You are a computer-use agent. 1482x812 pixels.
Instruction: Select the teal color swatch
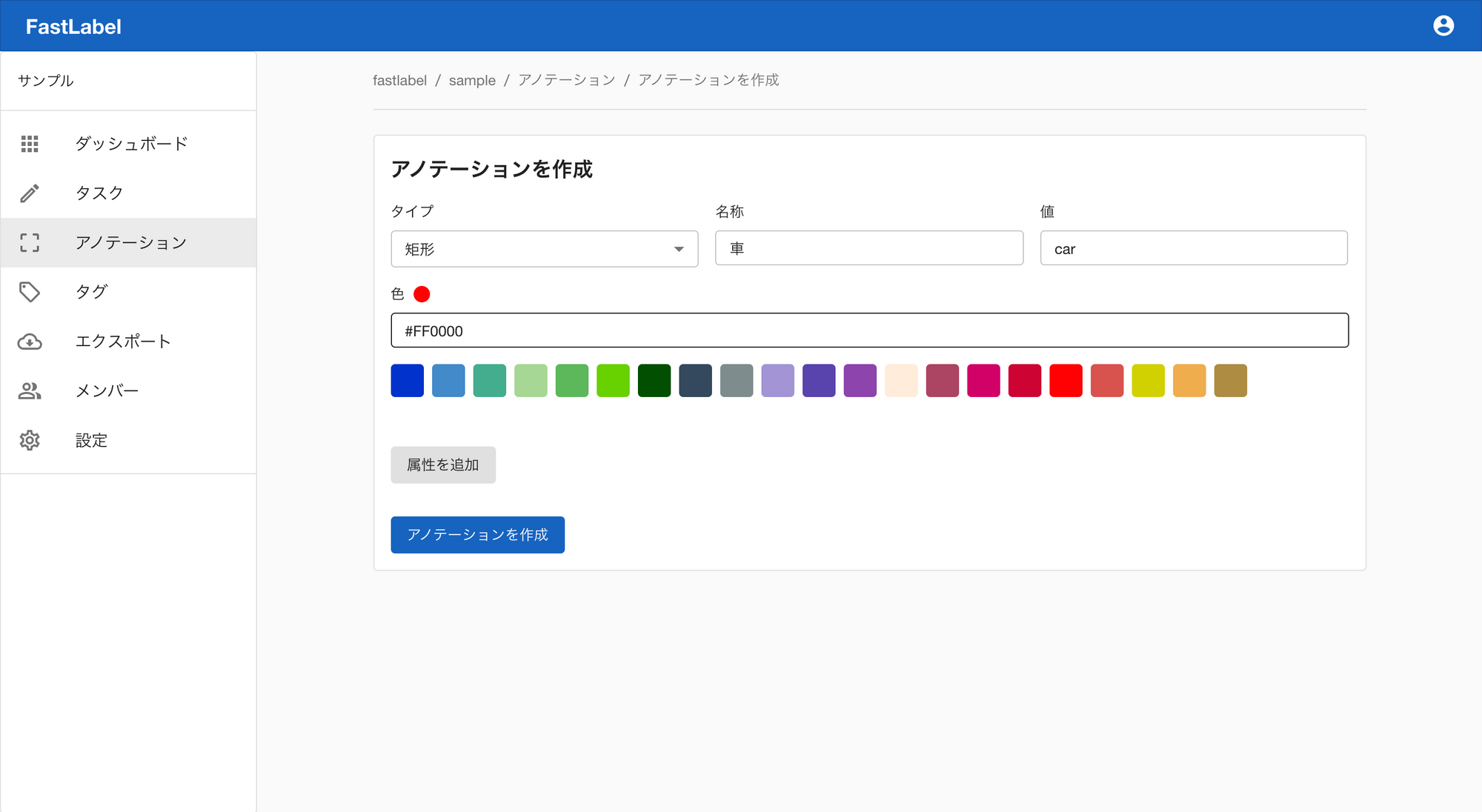pos(490,381)
